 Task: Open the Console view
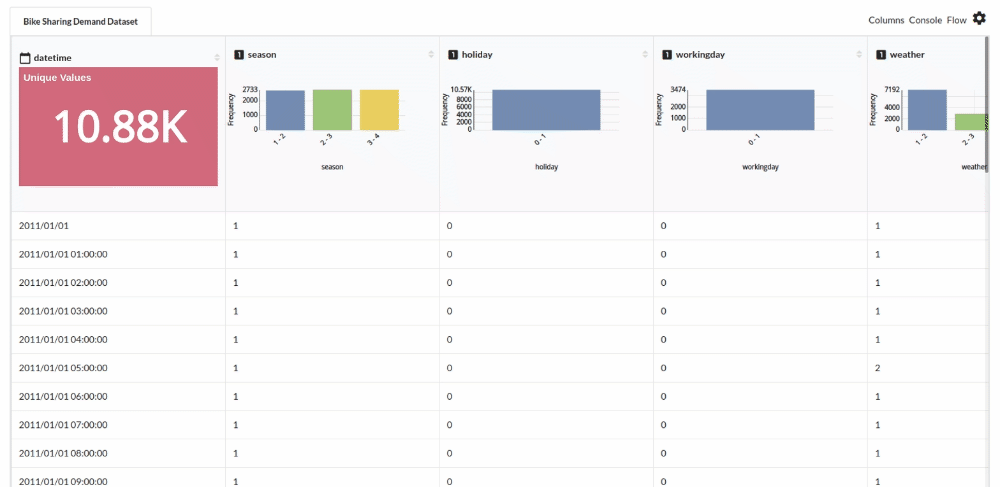click(x=925, y=20)
